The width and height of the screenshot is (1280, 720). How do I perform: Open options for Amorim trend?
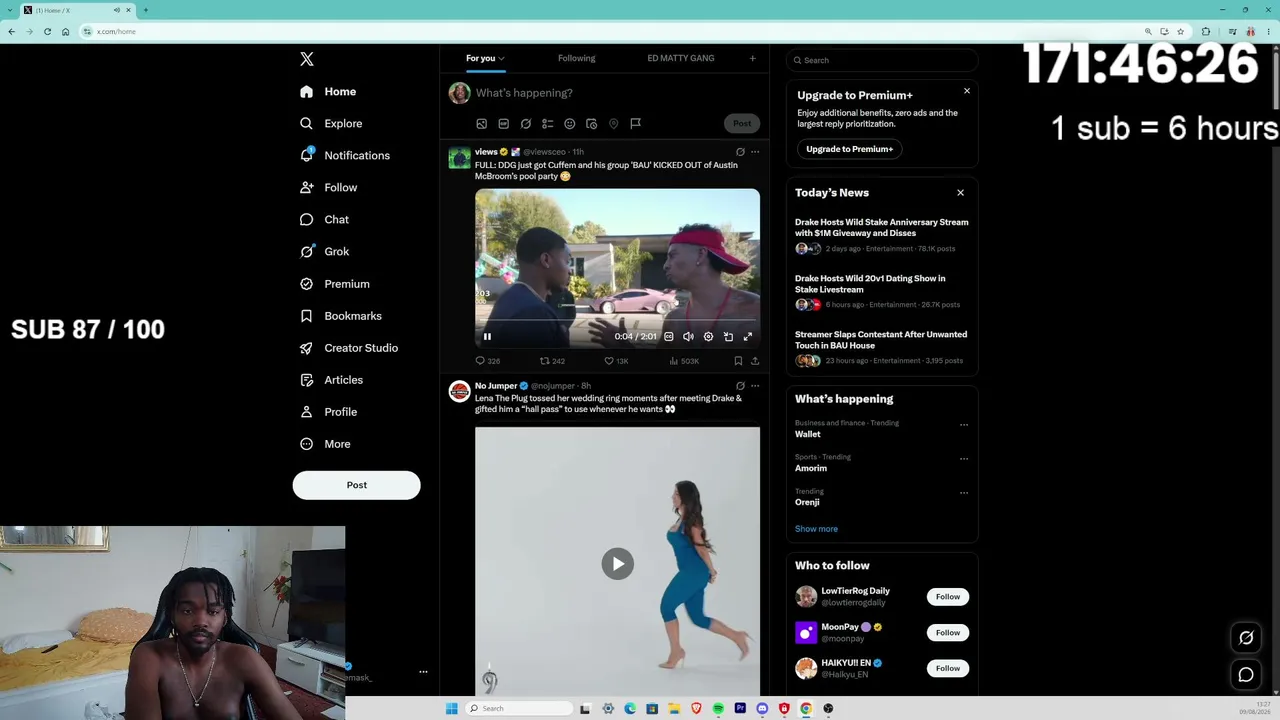point(964,459)
